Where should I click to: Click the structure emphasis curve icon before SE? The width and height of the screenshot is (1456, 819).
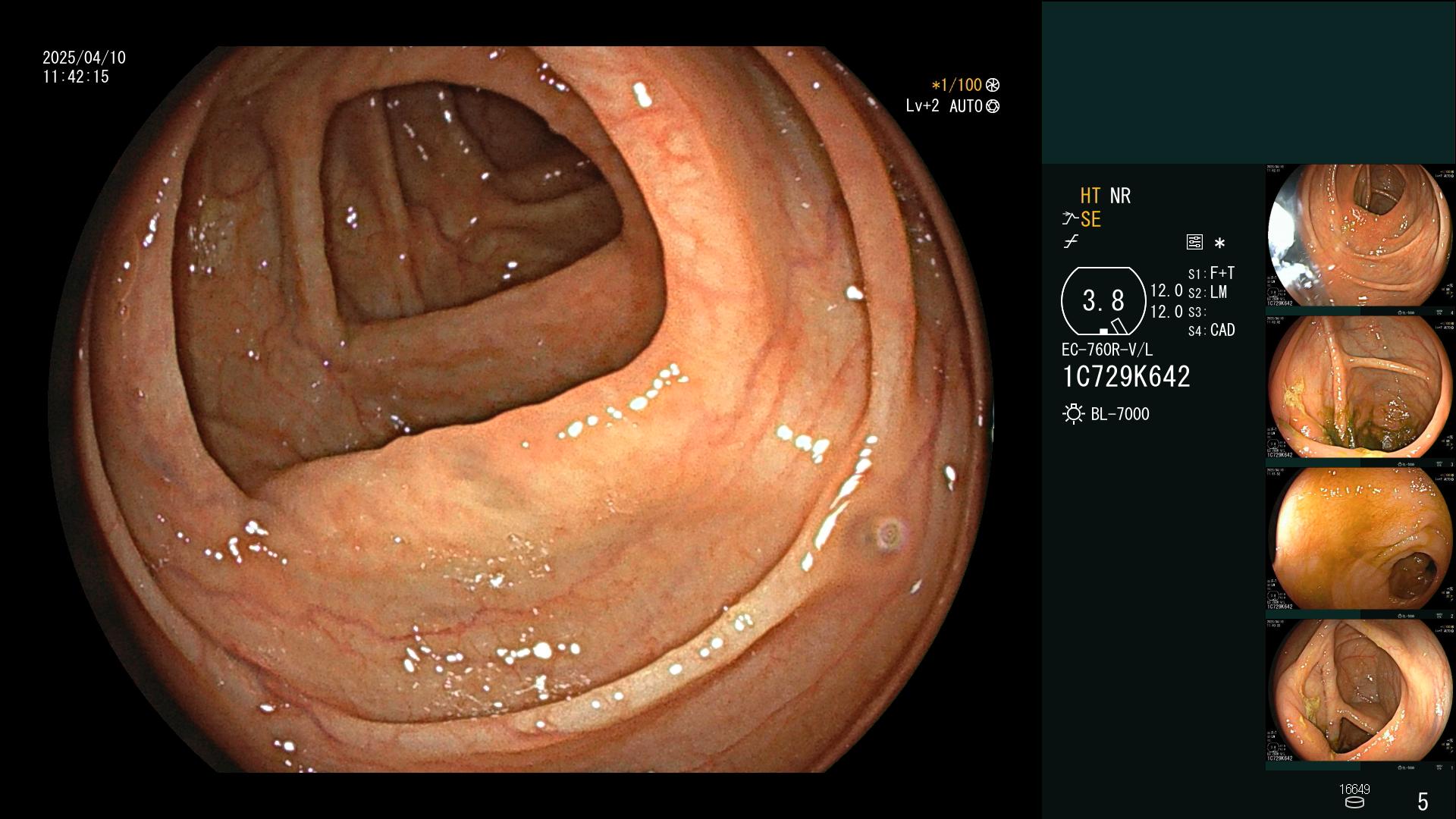click(1070, 219)
